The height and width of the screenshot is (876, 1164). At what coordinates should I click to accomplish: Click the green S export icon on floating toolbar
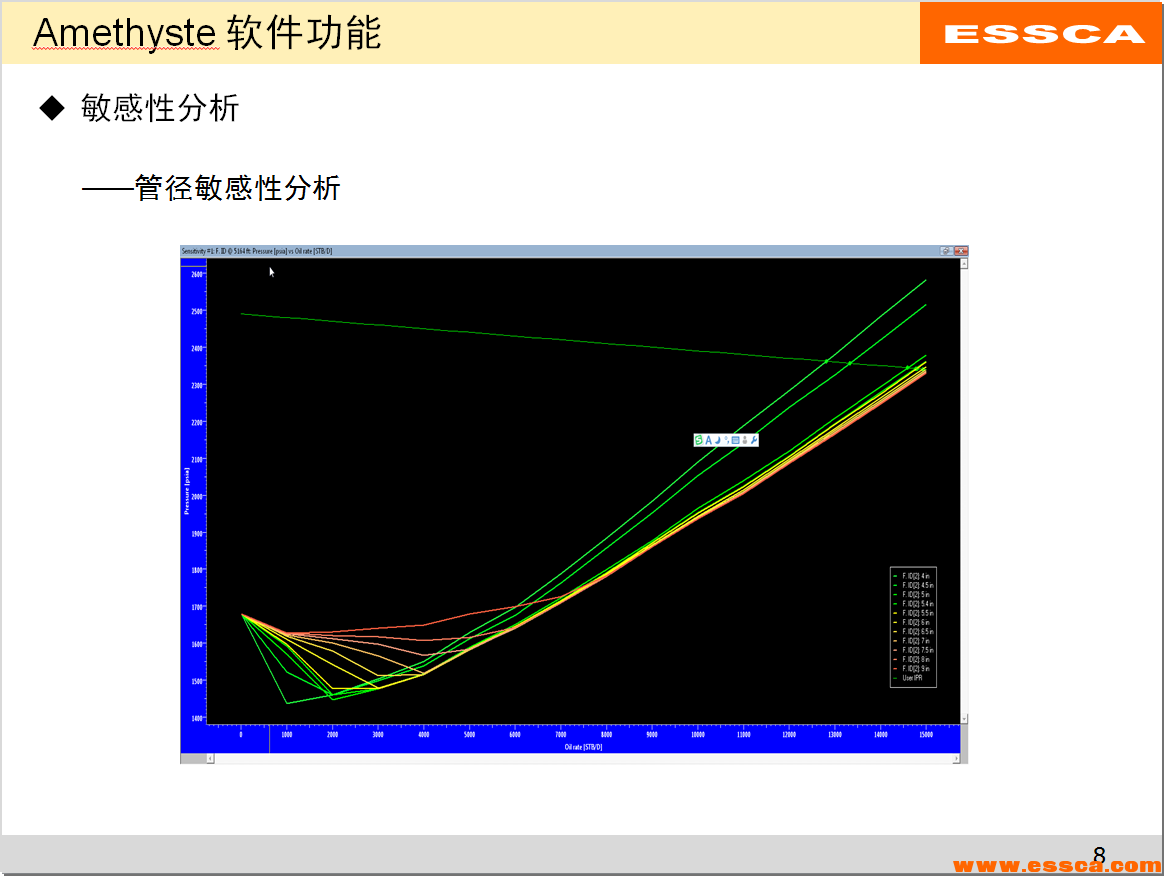(699, 440)
